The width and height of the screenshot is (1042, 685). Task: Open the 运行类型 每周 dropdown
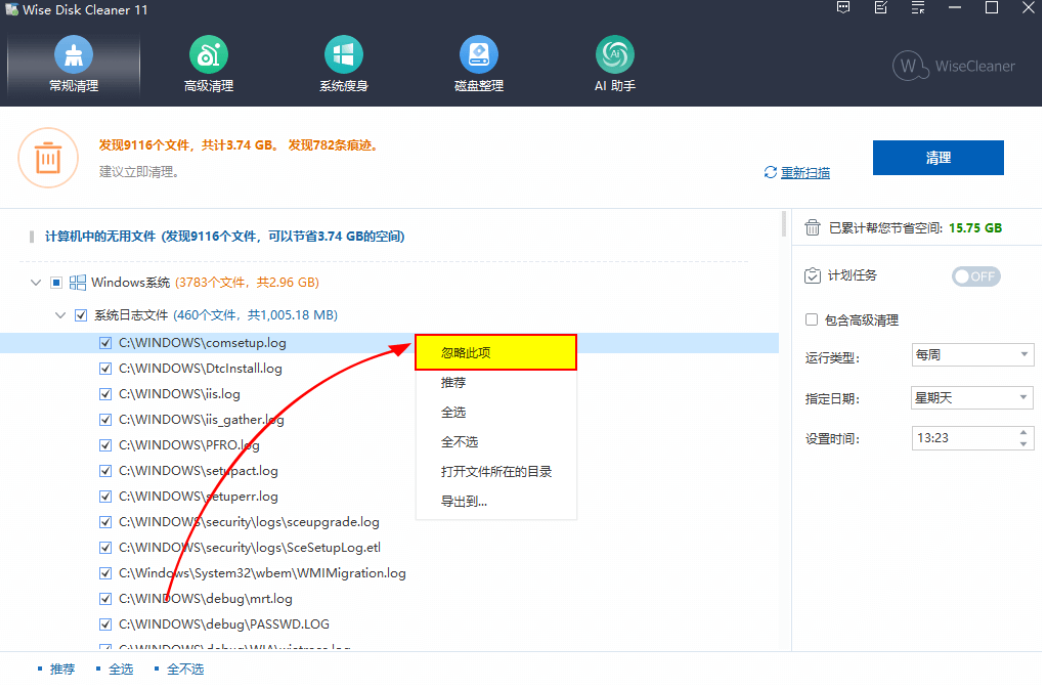point(972,355)
